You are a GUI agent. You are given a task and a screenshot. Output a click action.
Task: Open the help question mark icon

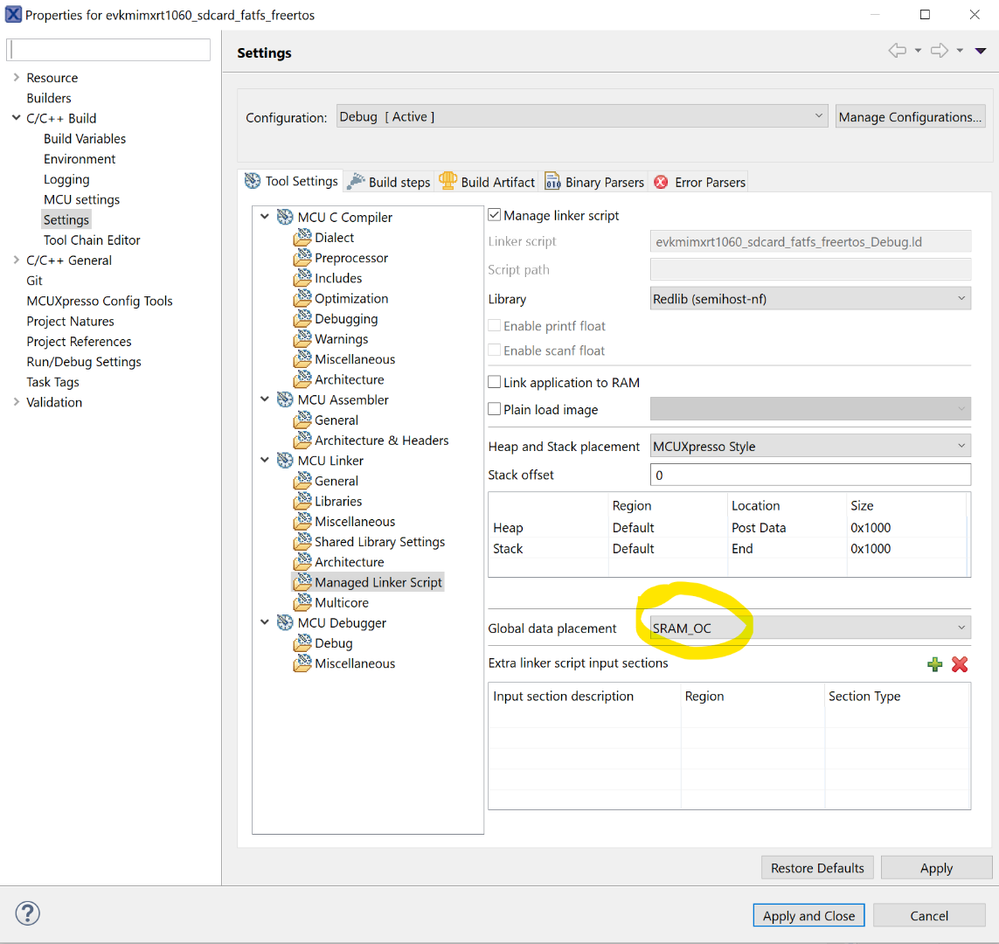27,913
